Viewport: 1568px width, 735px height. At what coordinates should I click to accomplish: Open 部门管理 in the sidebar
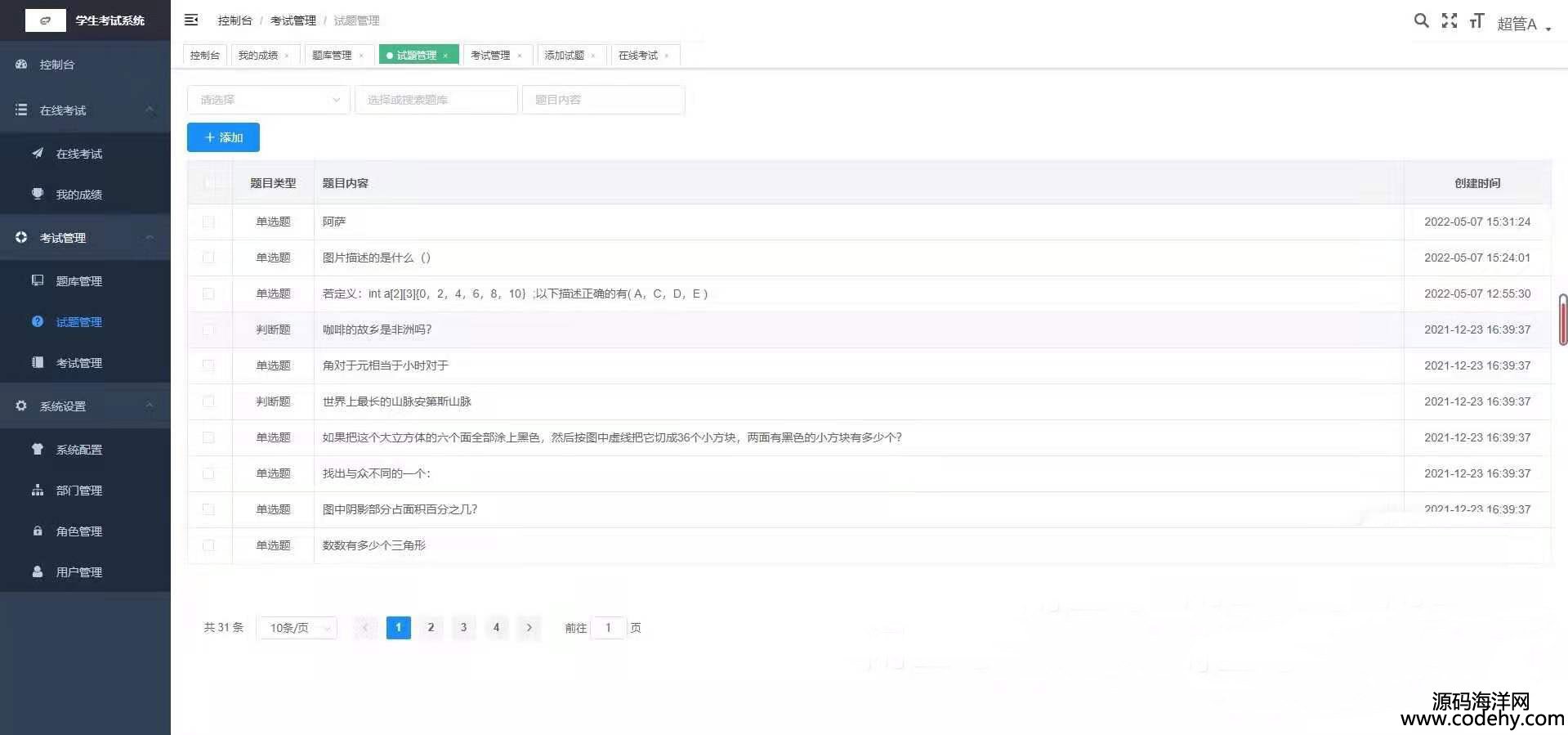[x=78, y=491]
